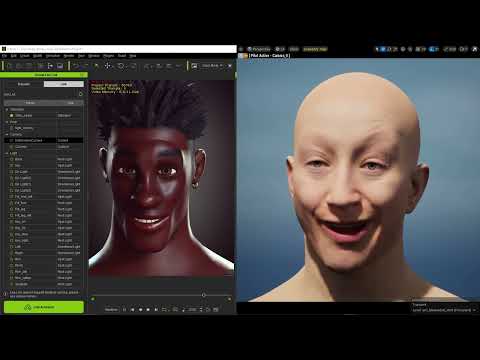
Task: Open the File menu in iClone
Action: pos(4,56)
